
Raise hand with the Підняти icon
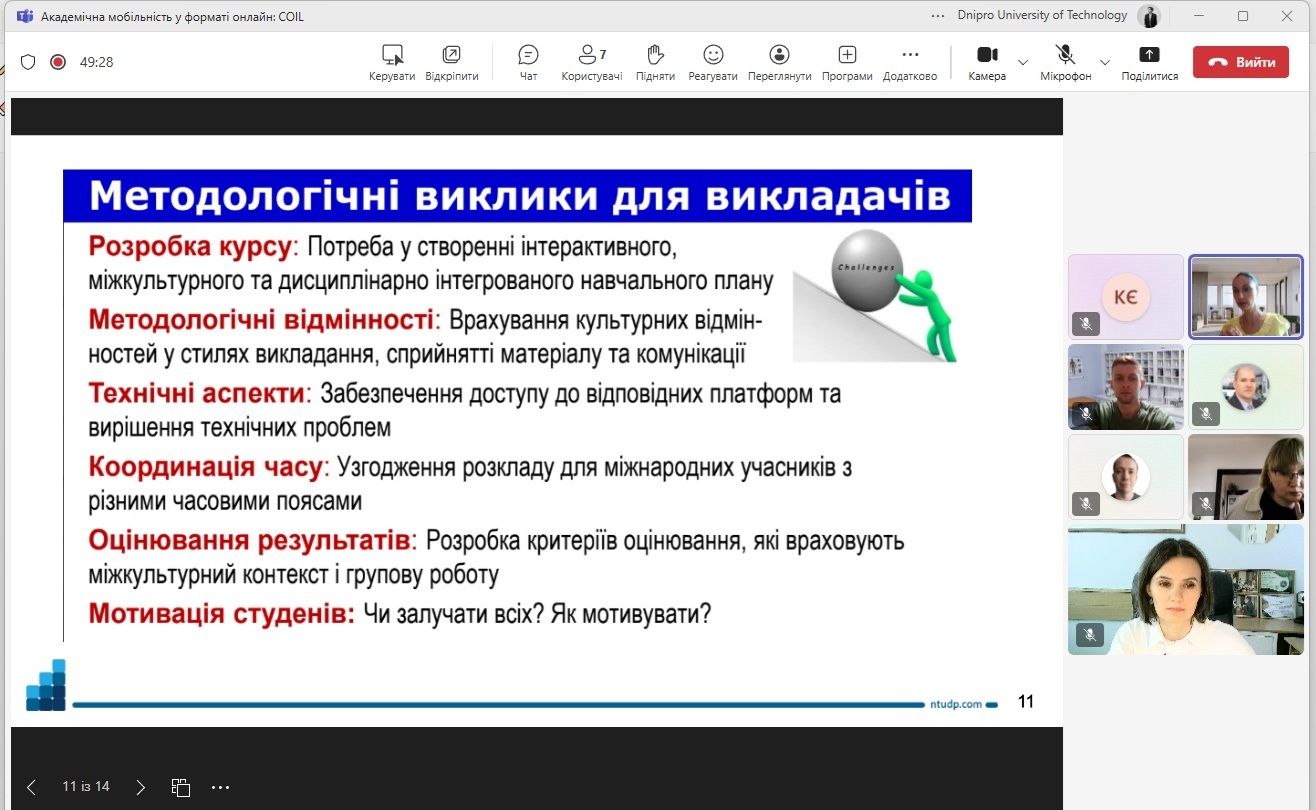(655, 62)
